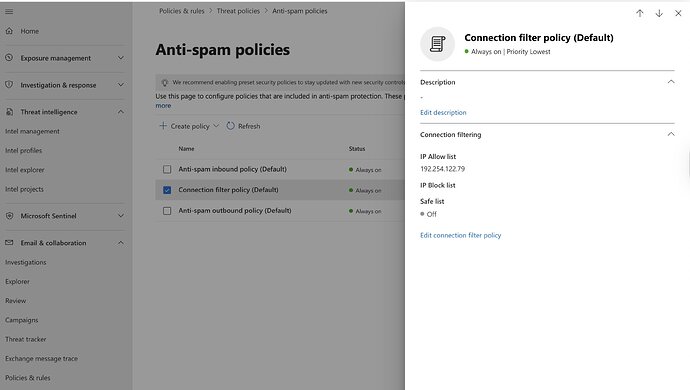
Task: Click 'Always on' status of outbound policy
Action: click(365, 211)
